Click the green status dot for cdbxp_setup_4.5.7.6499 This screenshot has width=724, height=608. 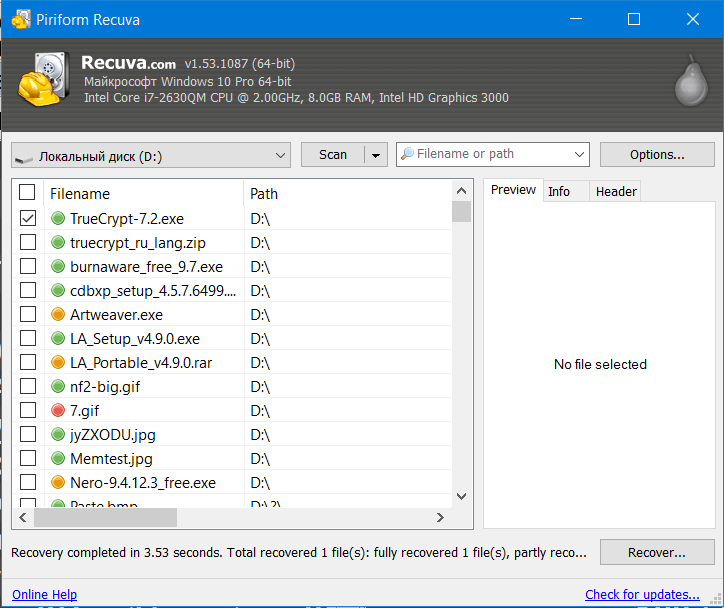[58, 290]
